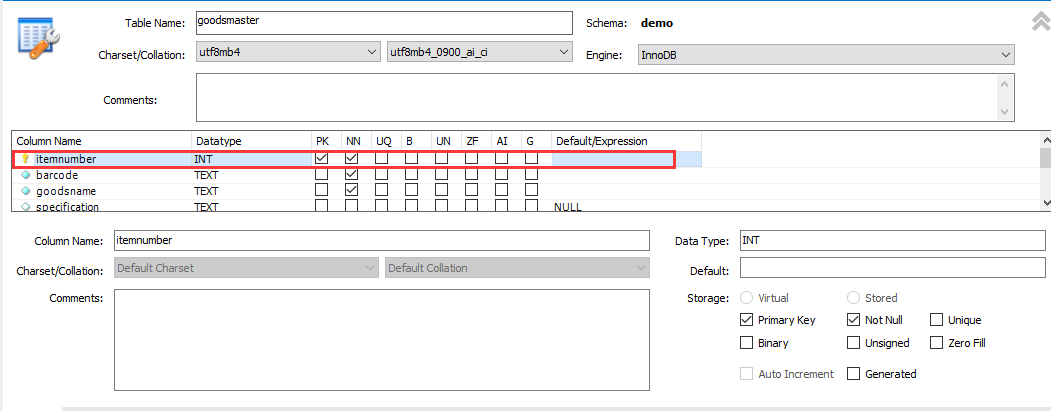Click the Column Name grid header
The image size is (1051, 411).
tap(49, 141)
